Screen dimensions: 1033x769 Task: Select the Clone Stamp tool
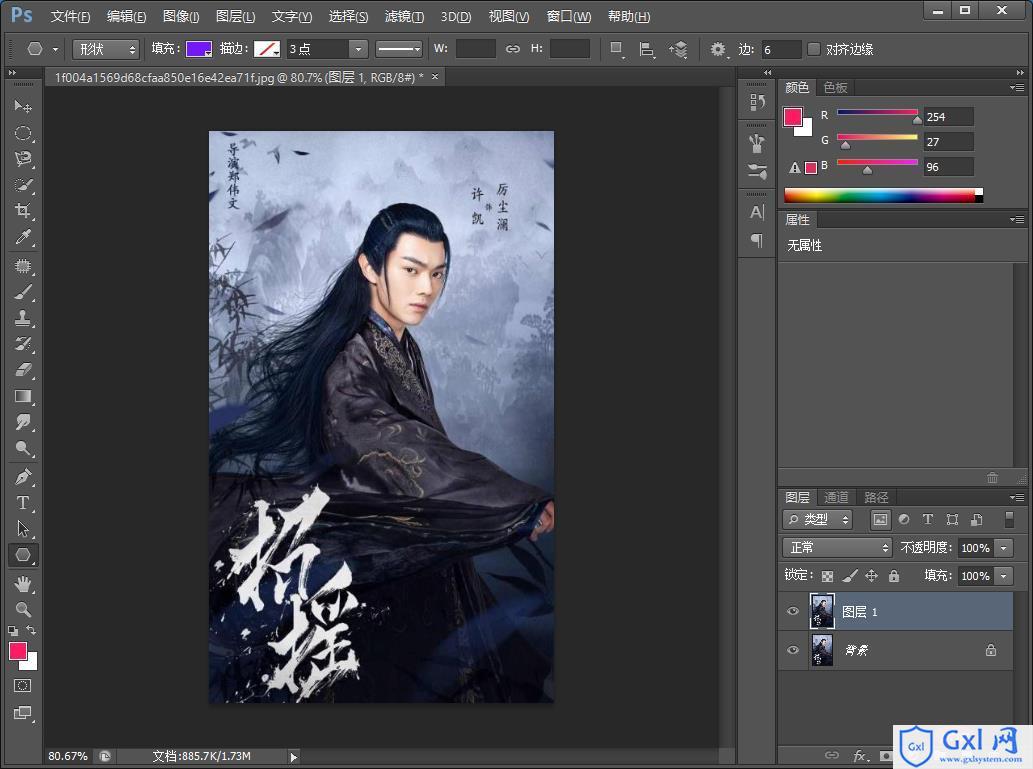coord(23,318)
